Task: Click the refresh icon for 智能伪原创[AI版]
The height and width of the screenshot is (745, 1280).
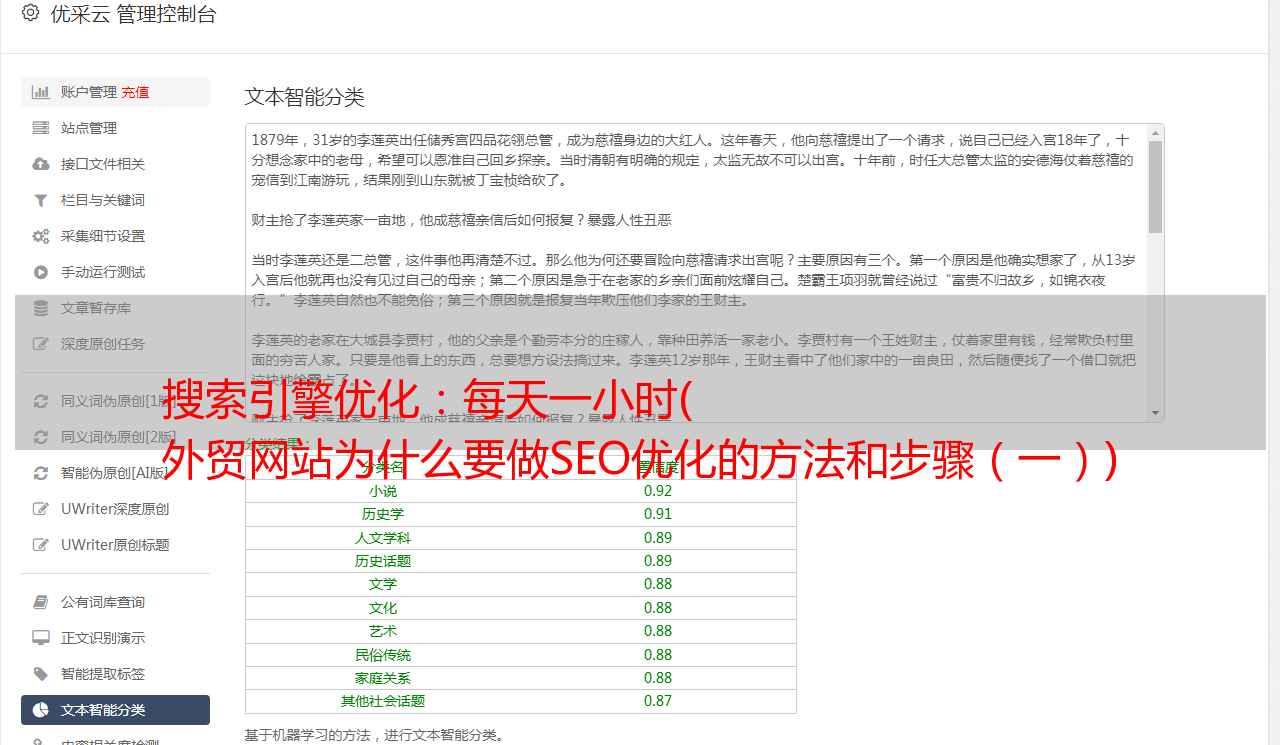Action: pos(41,473)
